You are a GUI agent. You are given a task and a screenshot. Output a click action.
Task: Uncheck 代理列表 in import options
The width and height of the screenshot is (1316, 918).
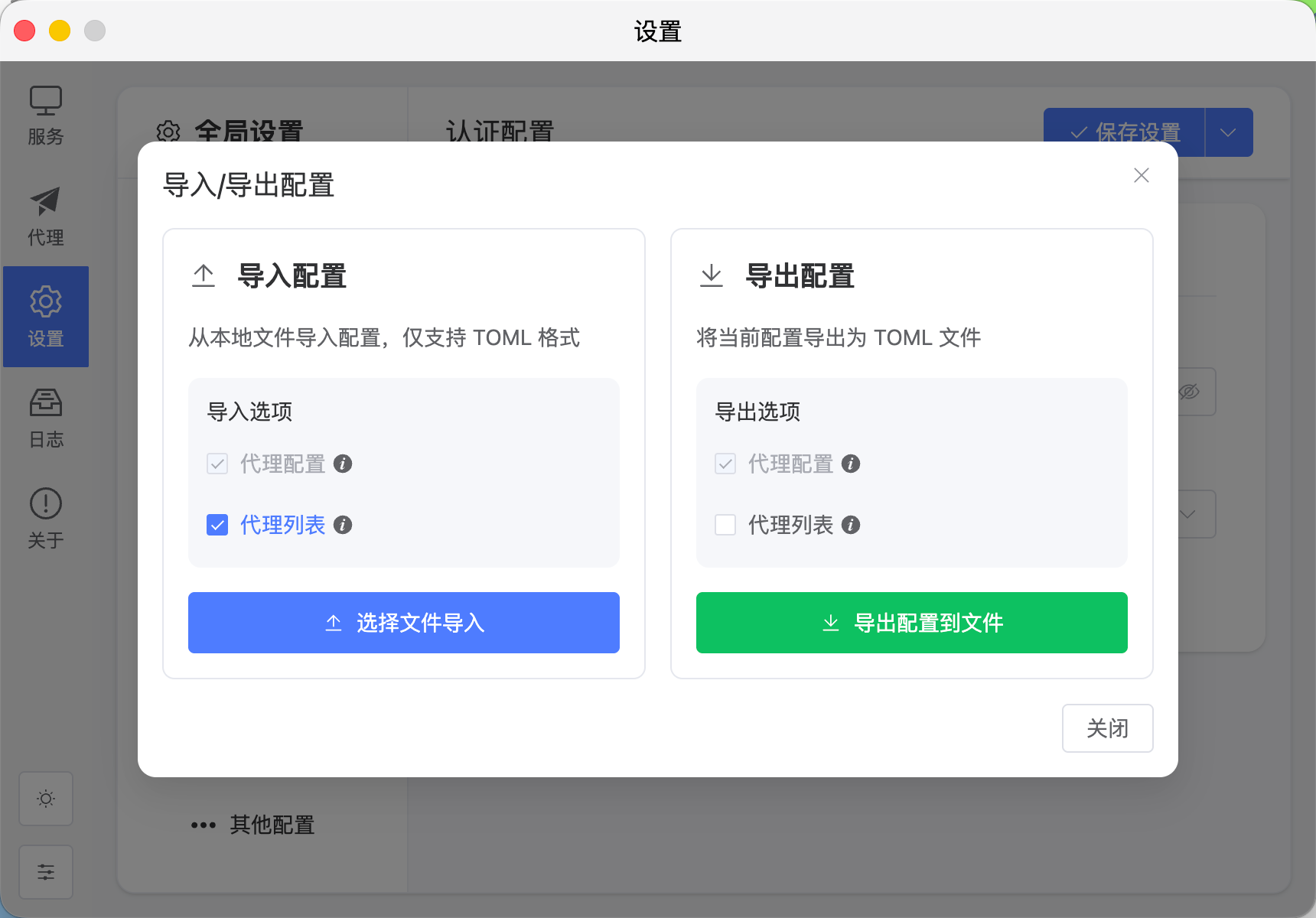pos(217,525)
